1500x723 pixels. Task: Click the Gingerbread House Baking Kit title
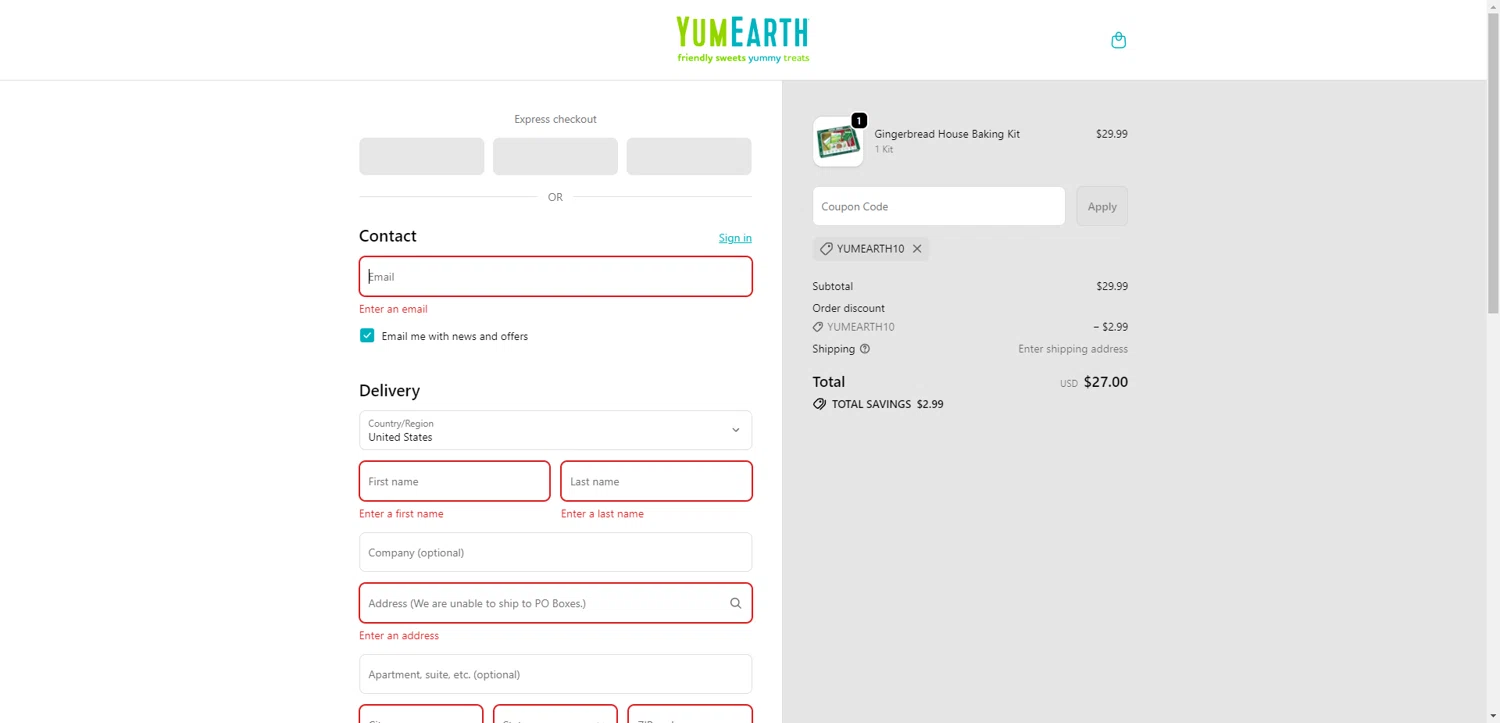pos(947,134)
